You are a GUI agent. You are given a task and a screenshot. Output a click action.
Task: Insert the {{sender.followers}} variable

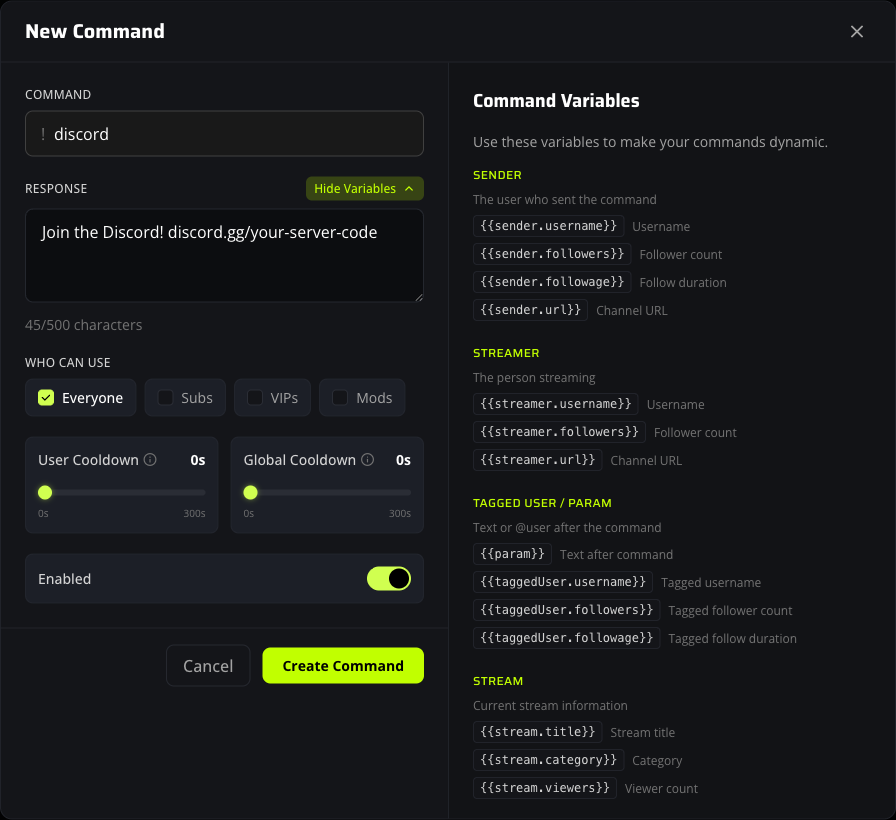[552, 254]
